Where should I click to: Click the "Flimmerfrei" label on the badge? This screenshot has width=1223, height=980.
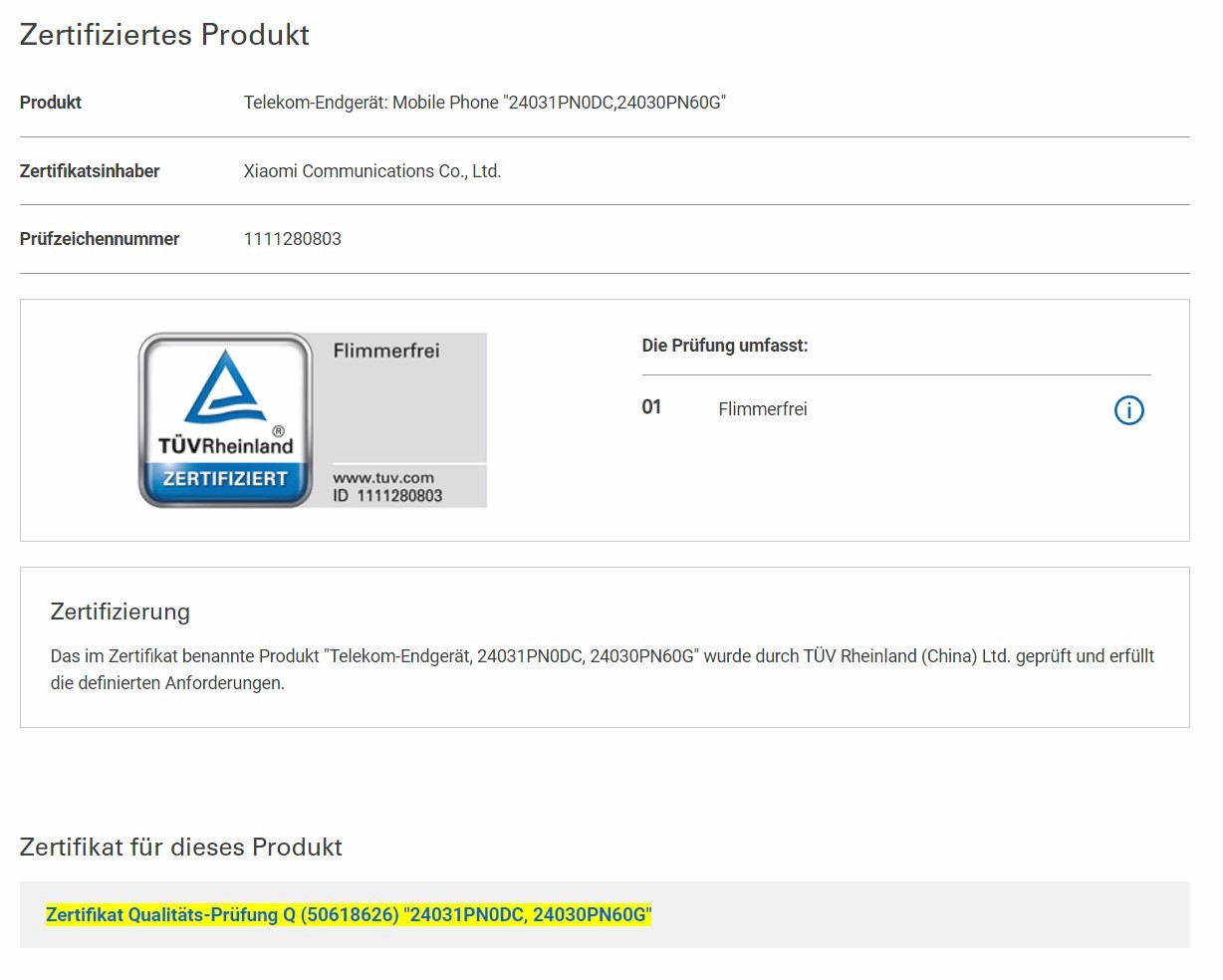point(386,351)
